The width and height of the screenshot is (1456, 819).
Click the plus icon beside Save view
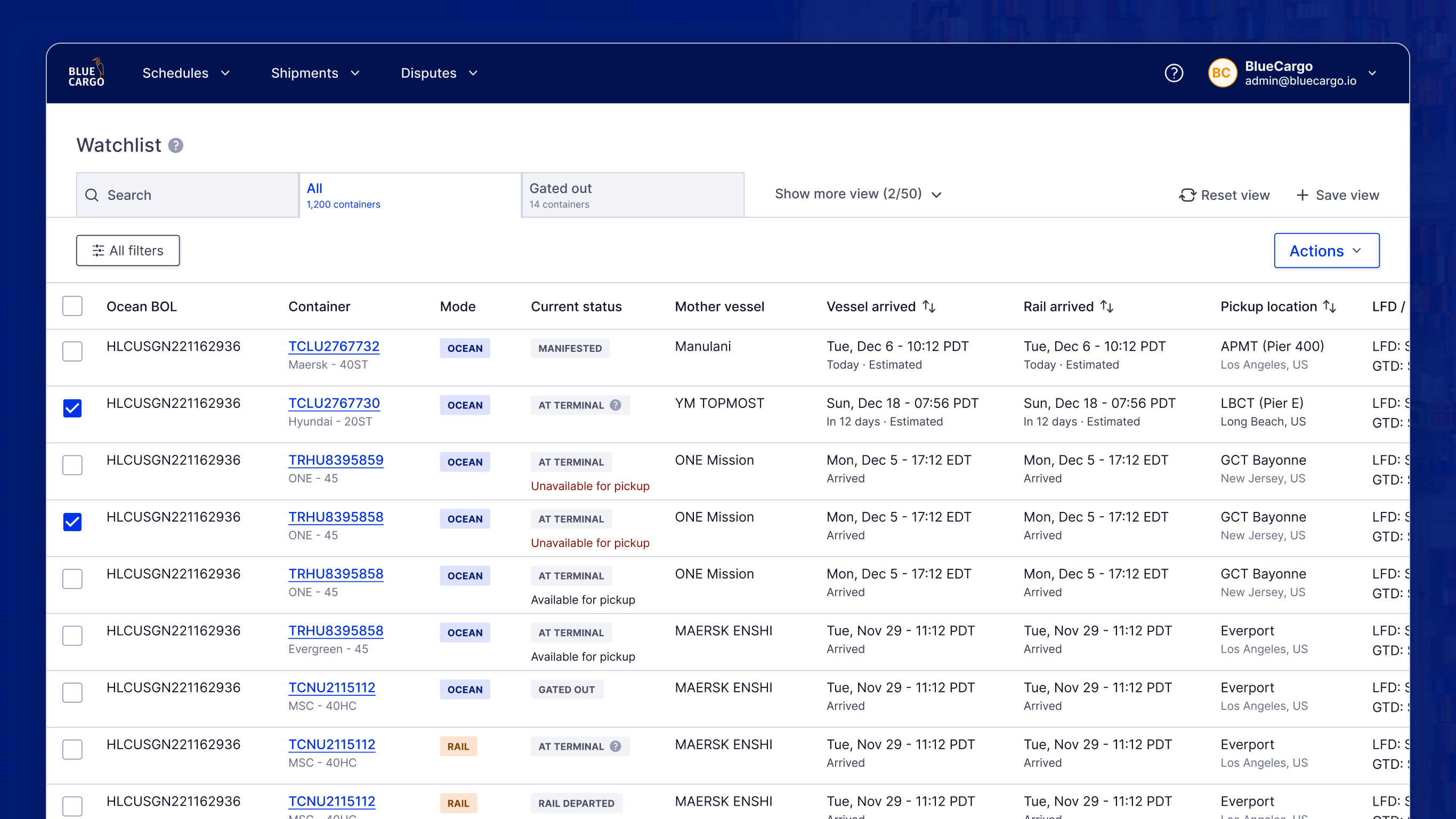pyautogui.click(x=1303, y=195)
